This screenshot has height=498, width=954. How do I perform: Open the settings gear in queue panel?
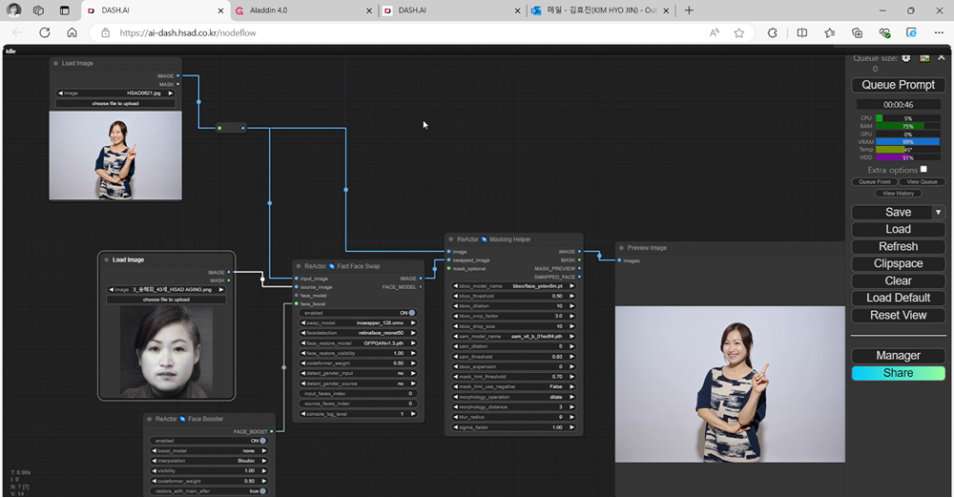click(906, 58)
